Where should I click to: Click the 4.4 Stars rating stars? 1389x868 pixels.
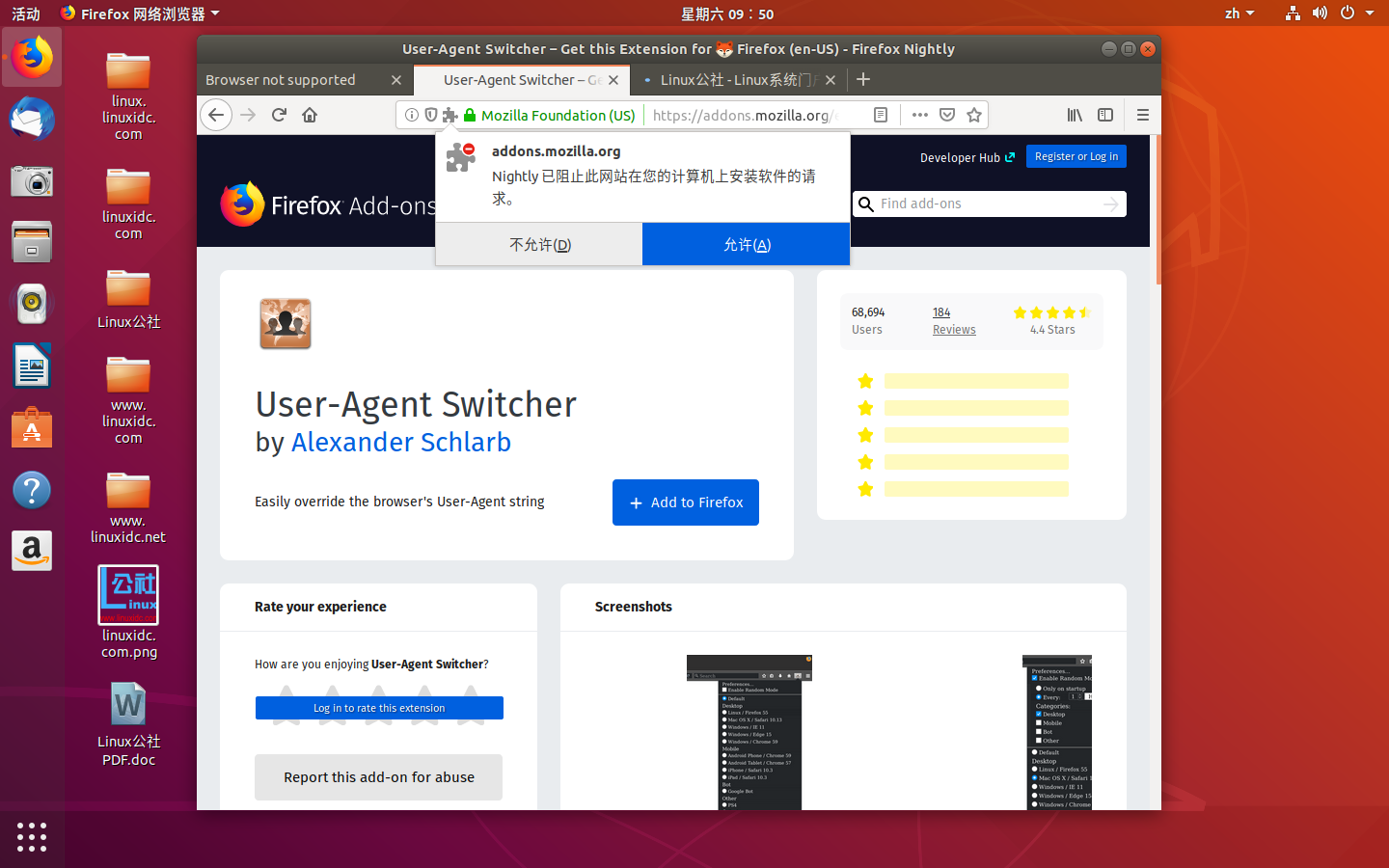(x=1052, y=312)
